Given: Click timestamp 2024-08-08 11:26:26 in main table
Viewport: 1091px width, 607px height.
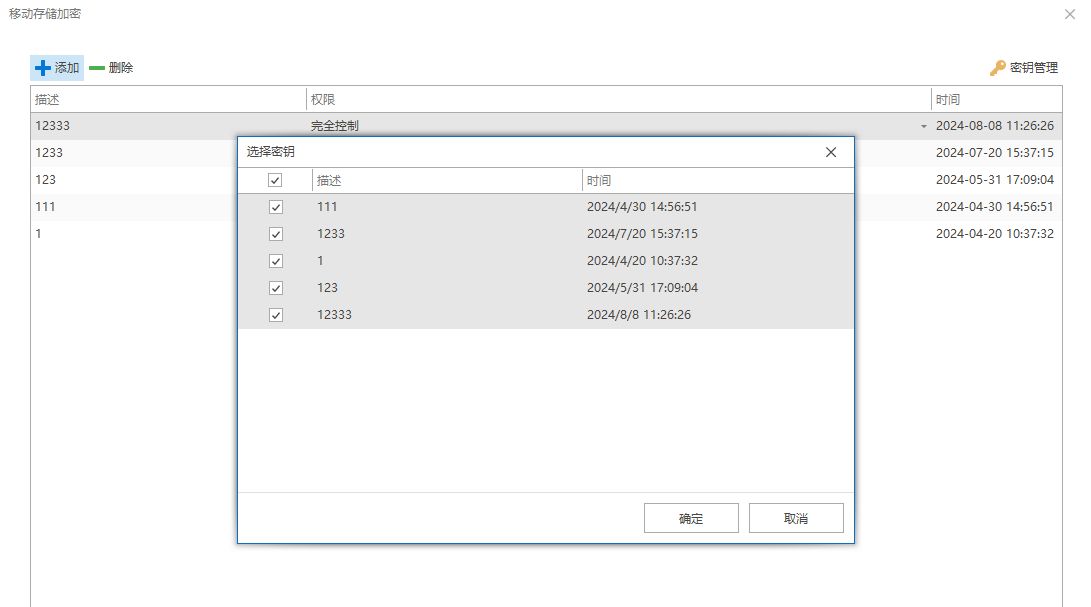Looking at the screenshot, I should point(994,126).
